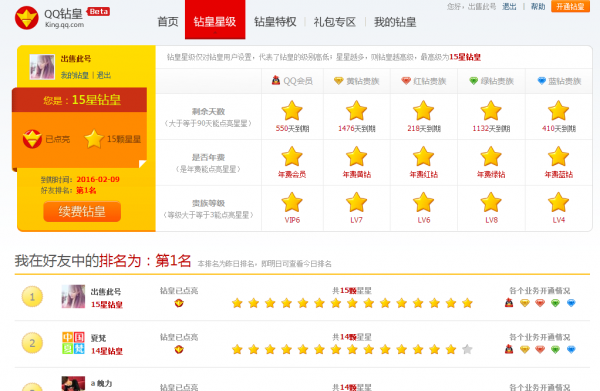Click the QQ钻皇 crown logo

tap(26, 18)
